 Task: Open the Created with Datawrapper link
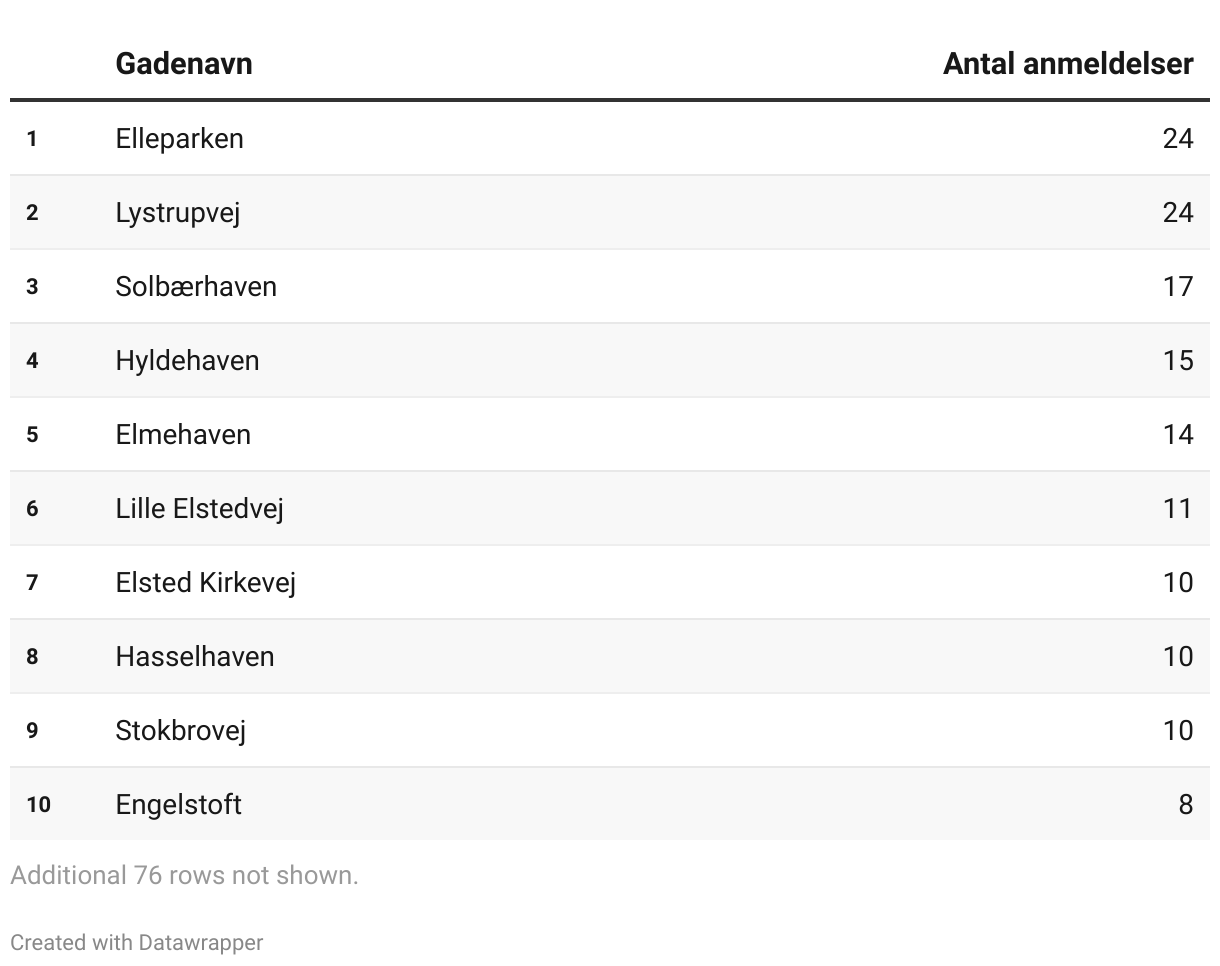coord(137,942)
